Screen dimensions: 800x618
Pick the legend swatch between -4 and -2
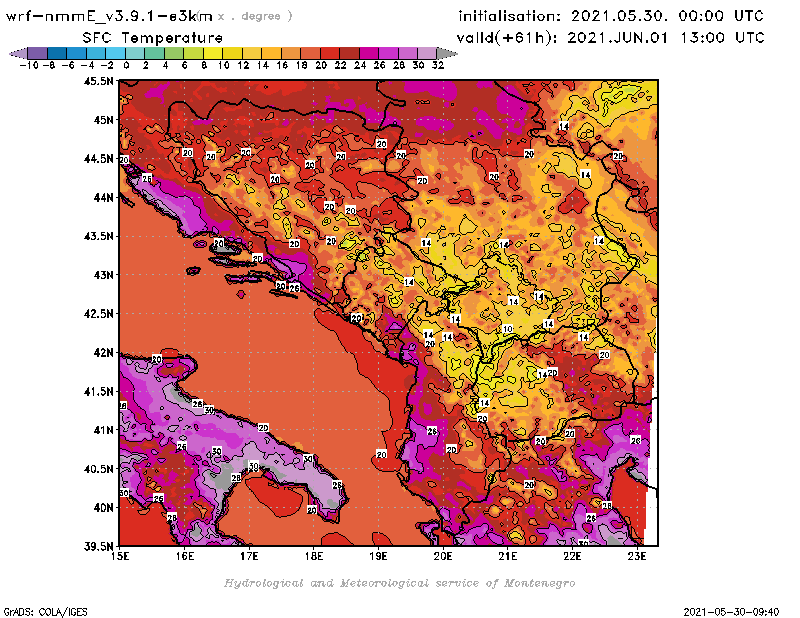(96, 53)
